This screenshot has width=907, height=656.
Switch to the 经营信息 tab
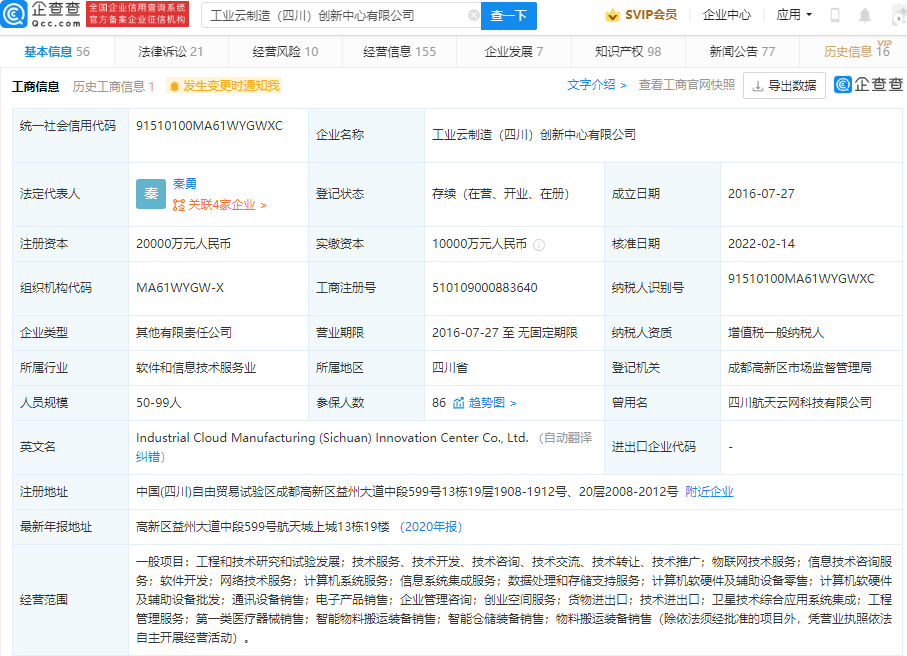(x=400, y=51)
